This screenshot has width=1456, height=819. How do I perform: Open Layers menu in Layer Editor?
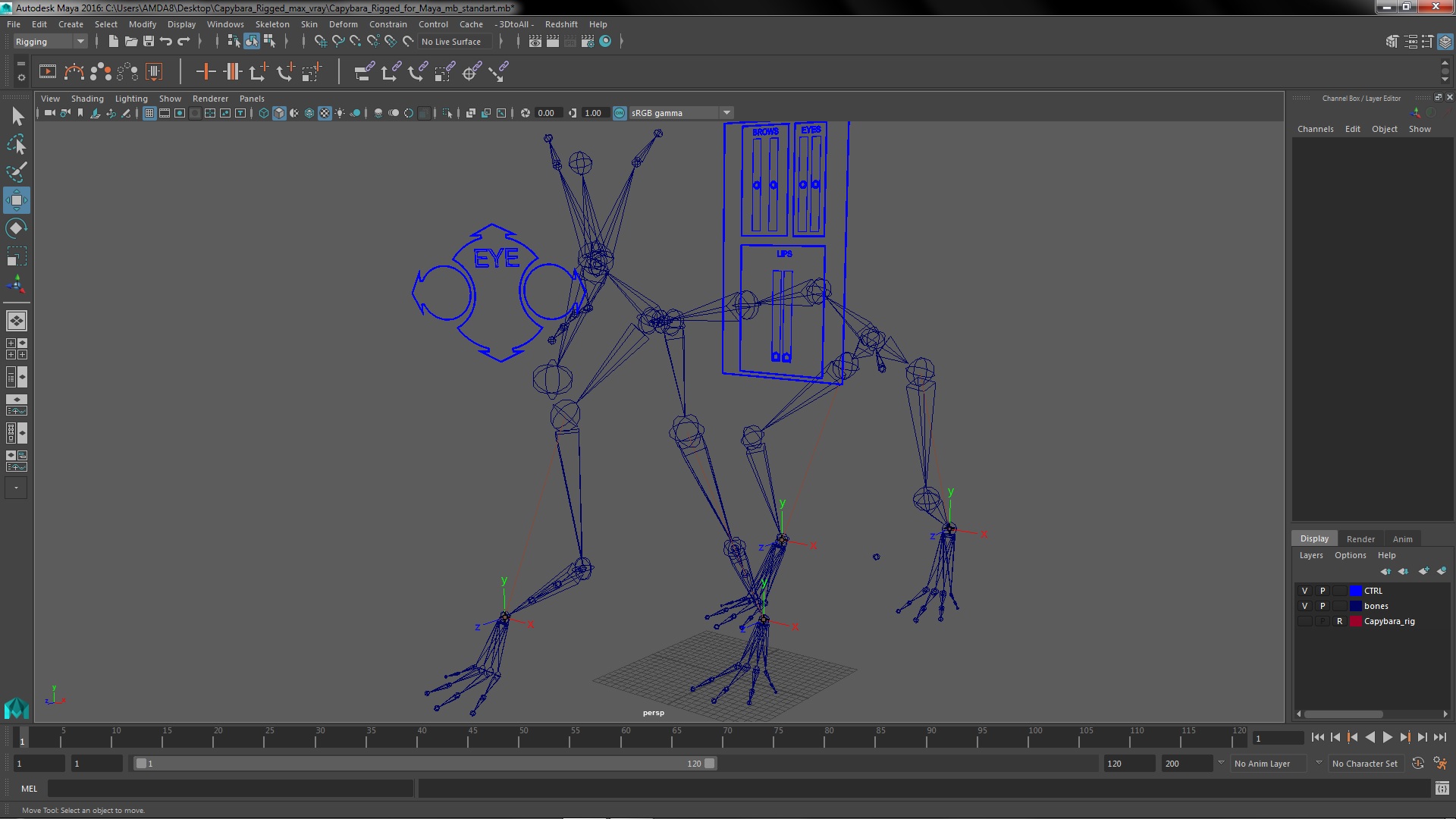tap(1310, 555)
